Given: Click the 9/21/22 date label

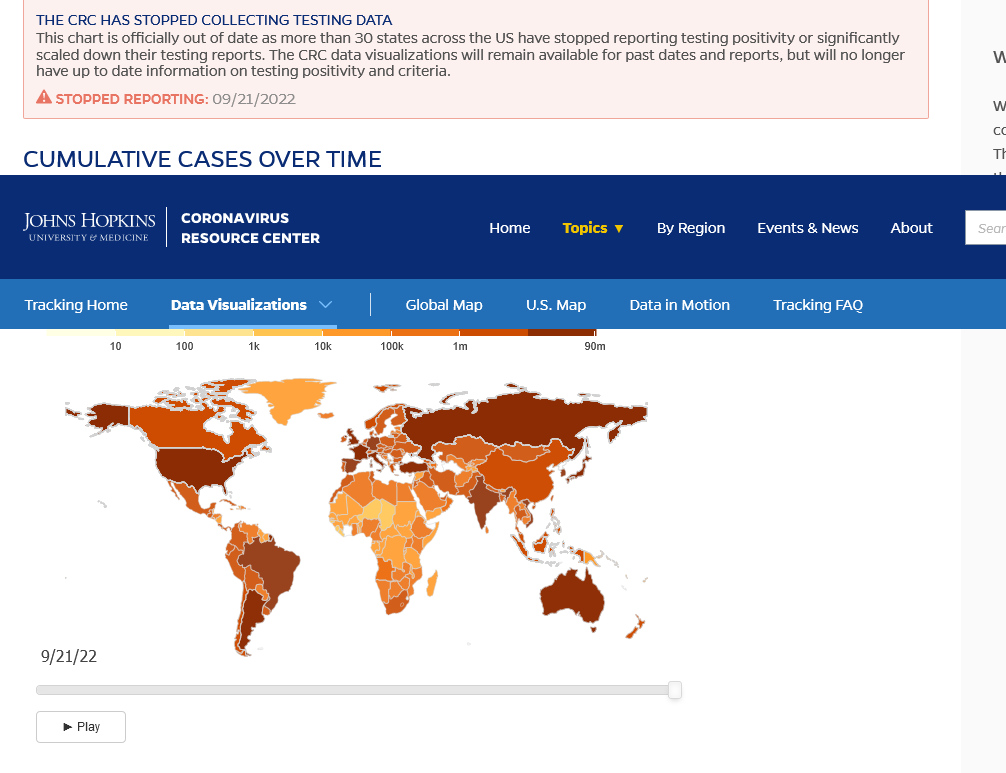Looking at the screenshot, I should (69, 656).
